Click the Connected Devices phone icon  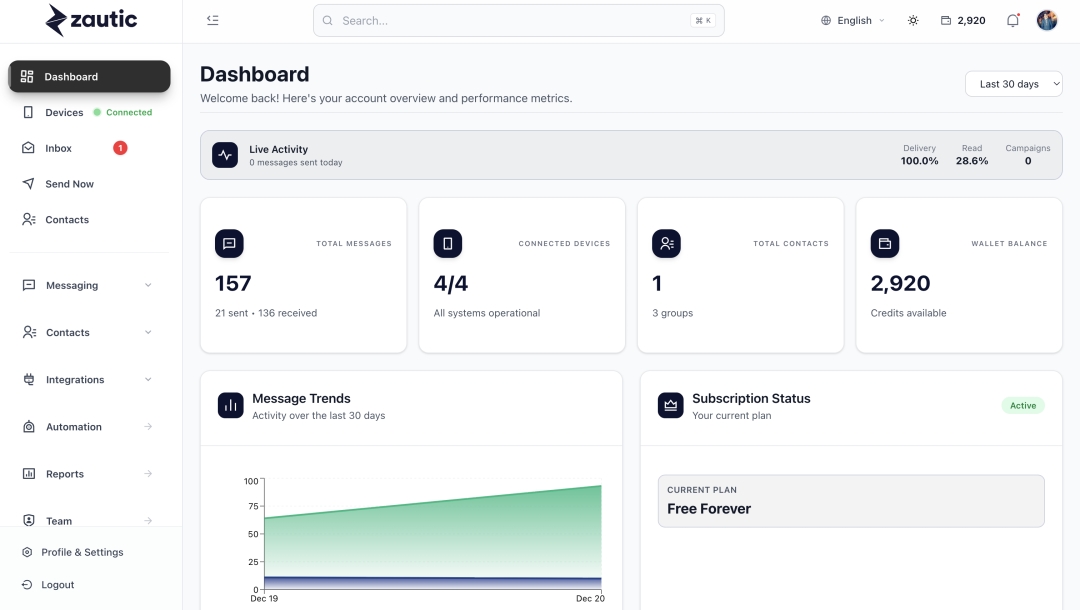tap(447, 243)
